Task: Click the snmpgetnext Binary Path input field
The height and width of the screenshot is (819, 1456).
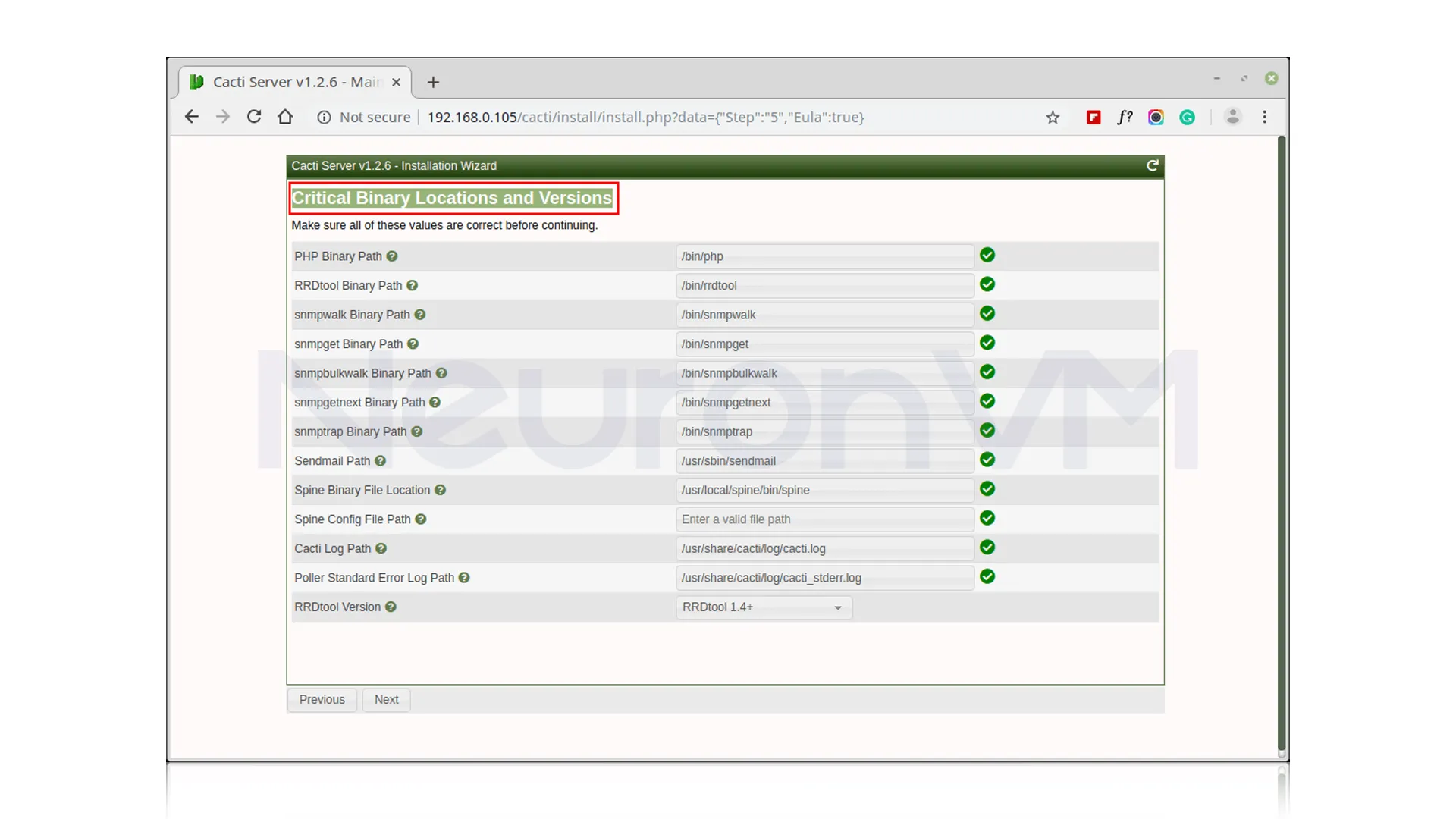Action: (824, 402)
